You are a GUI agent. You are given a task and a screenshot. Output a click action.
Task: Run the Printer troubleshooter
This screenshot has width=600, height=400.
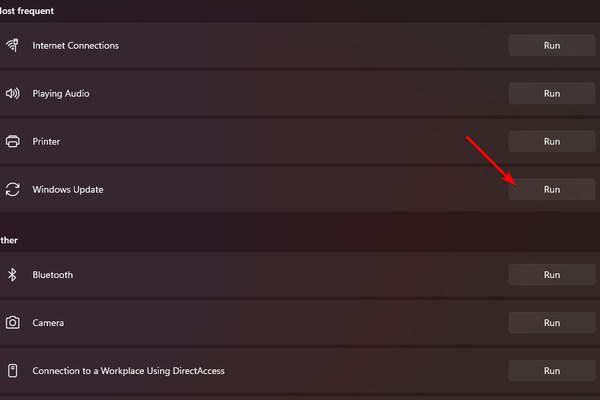pos(551,142)
